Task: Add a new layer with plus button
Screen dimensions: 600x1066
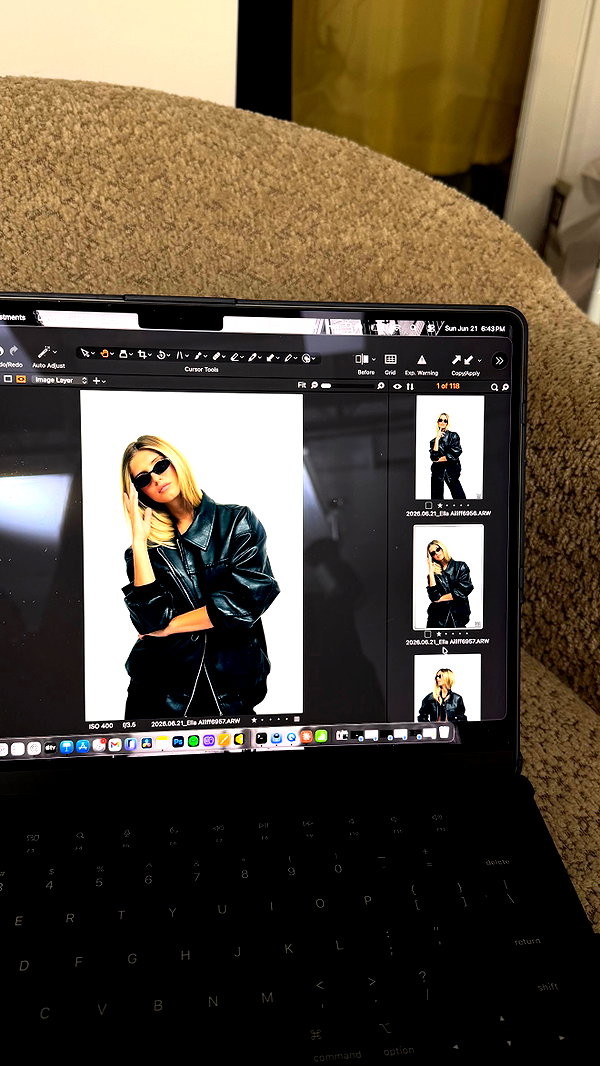Action: [x=96, y=381]
